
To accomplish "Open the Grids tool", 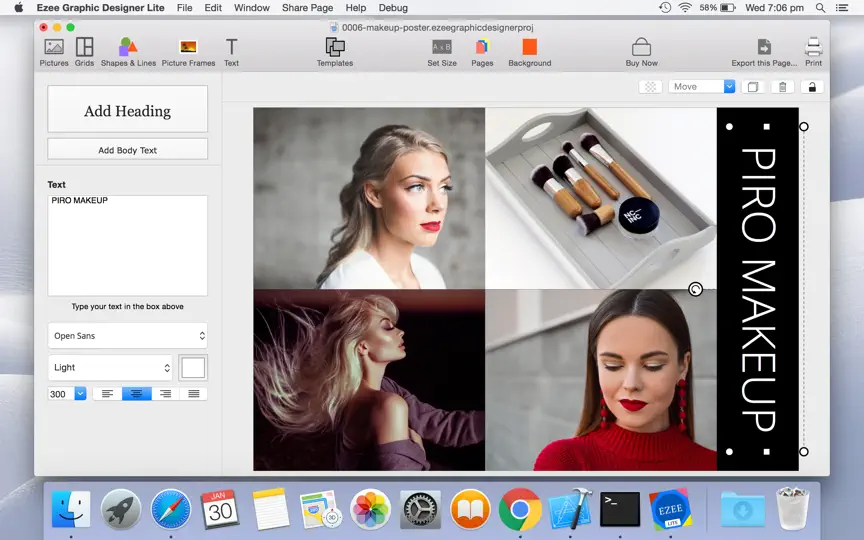I will (84, 52).
